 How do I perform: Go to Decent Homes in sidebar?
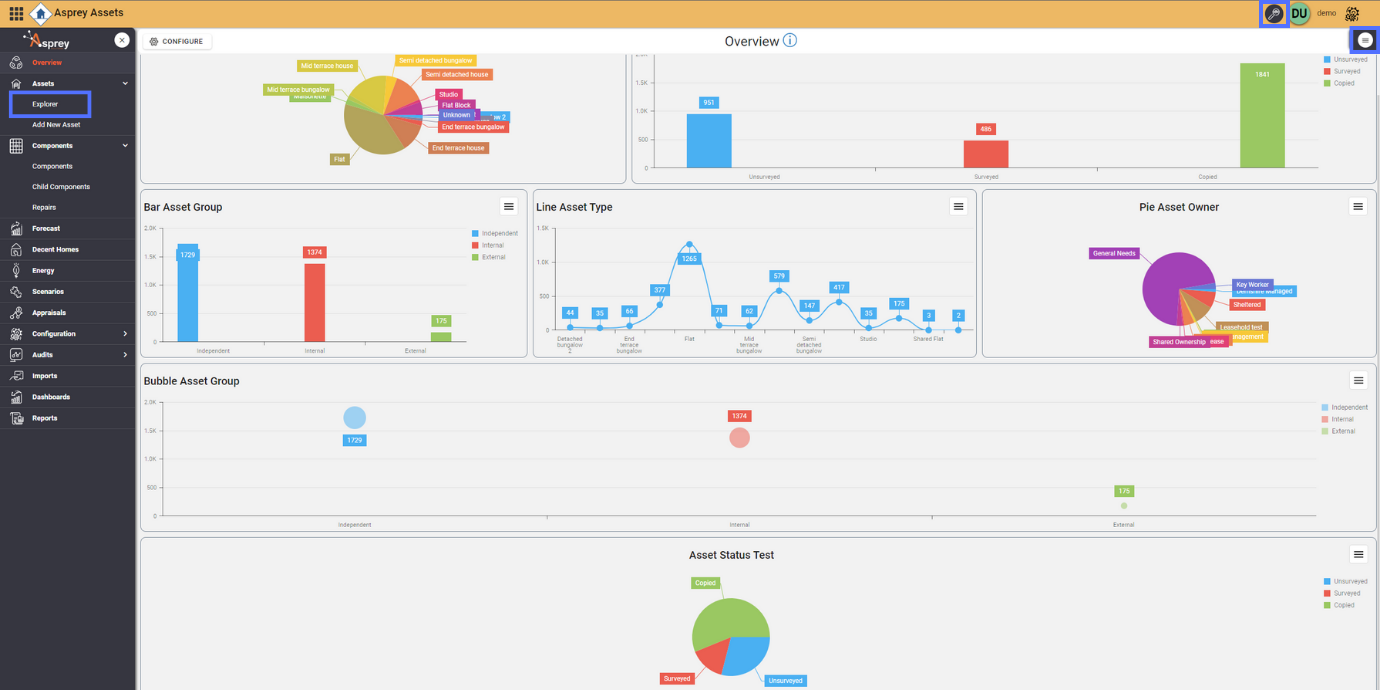point(55,250)
